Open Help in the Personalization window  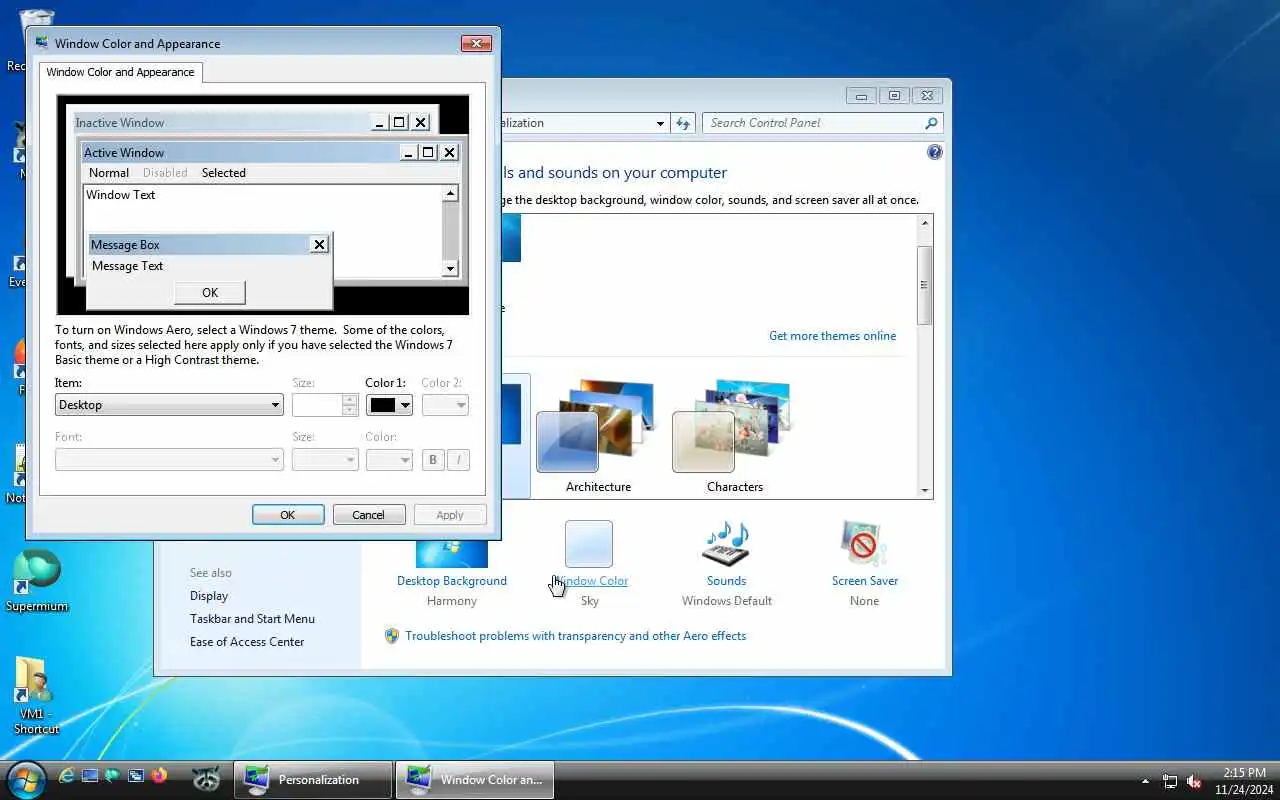click(x=935, y=152)
